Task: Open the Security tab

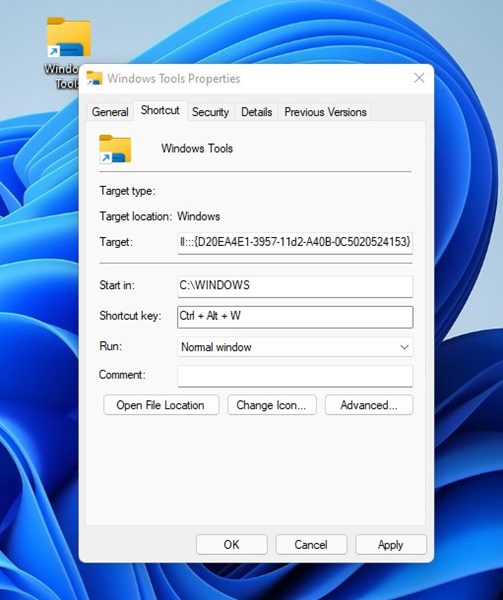Action: (x=210, y=112)
